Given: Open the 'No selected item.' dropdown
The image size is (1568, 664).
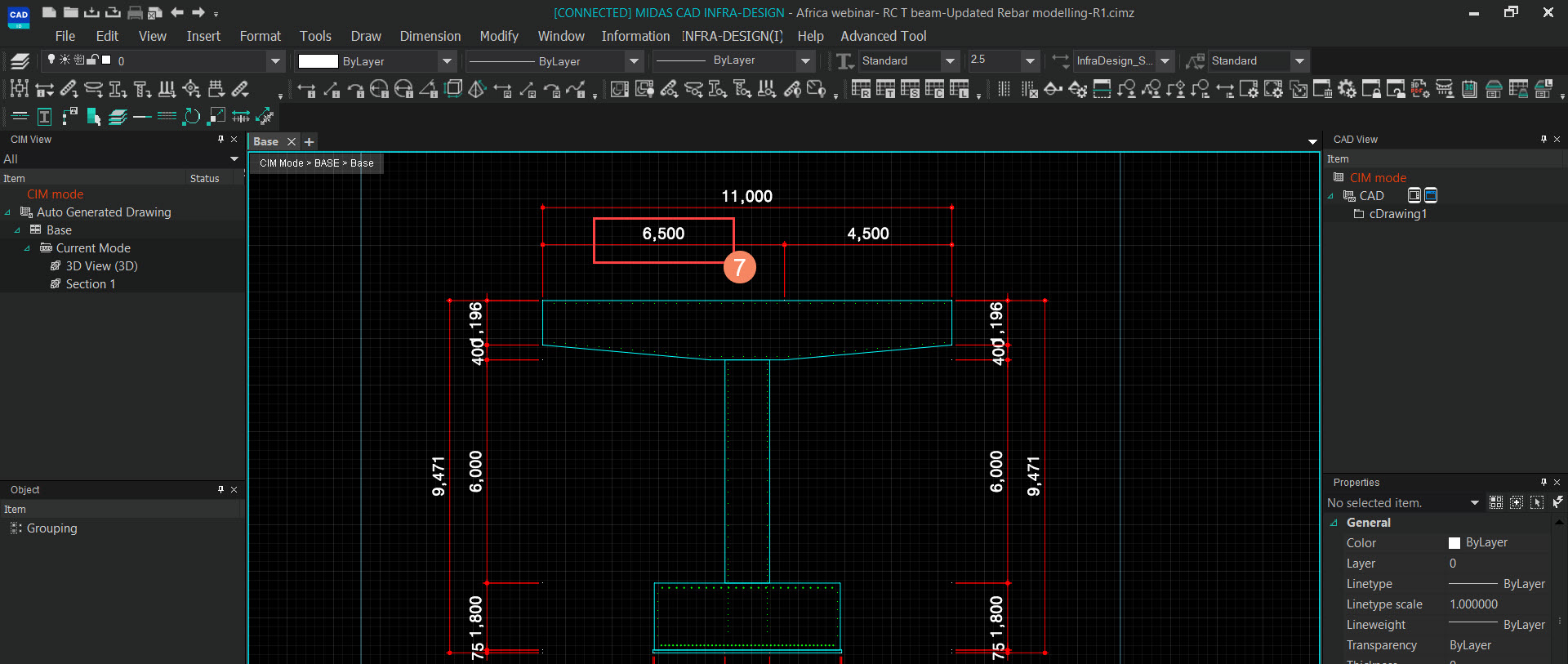Looking at the screenshot, I should click(1475, 502).
